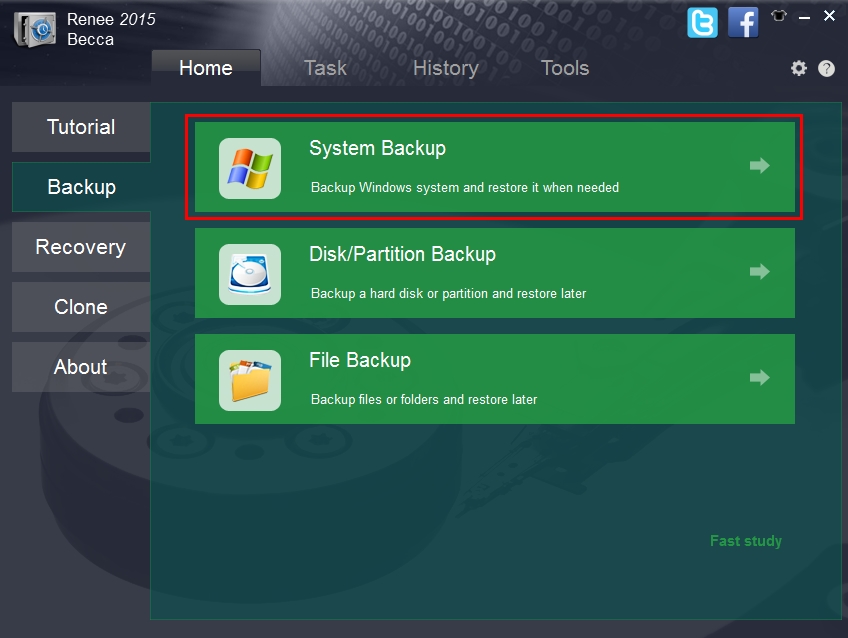The width and height of the screenshot is (848, 638).
Task: Switch to the Clone section
Action: point(80,307)
